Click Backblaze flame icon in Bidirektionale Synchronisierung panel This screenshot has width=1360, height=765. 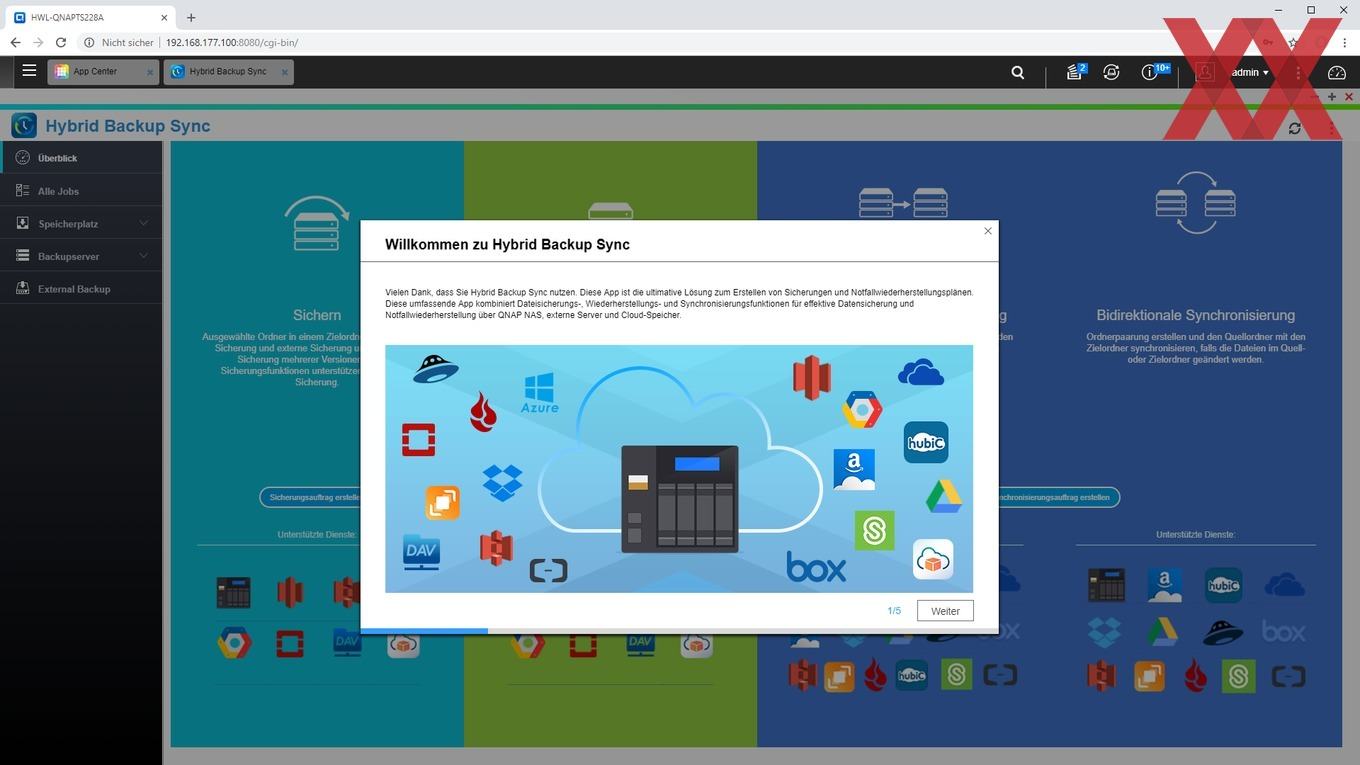point(1195,676)
